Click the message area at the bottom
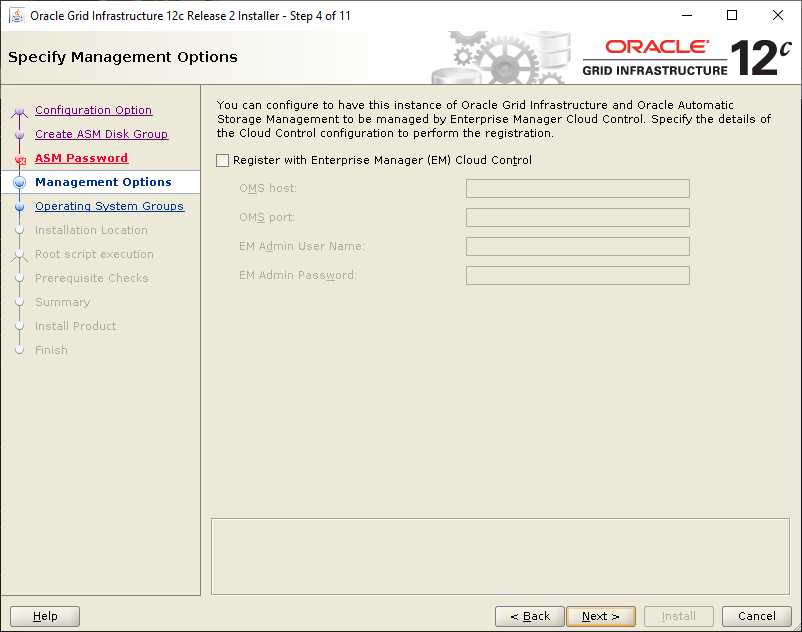 pyautogui.click(x=500, y=556)
